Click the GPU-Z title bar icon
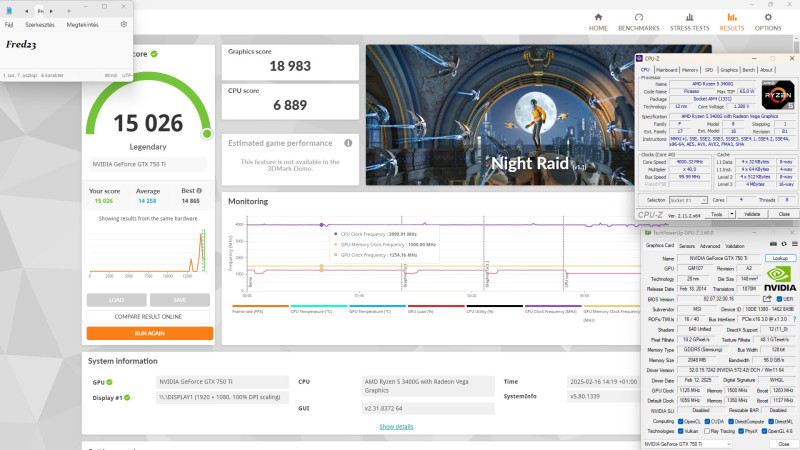 [x=647, y=233]
